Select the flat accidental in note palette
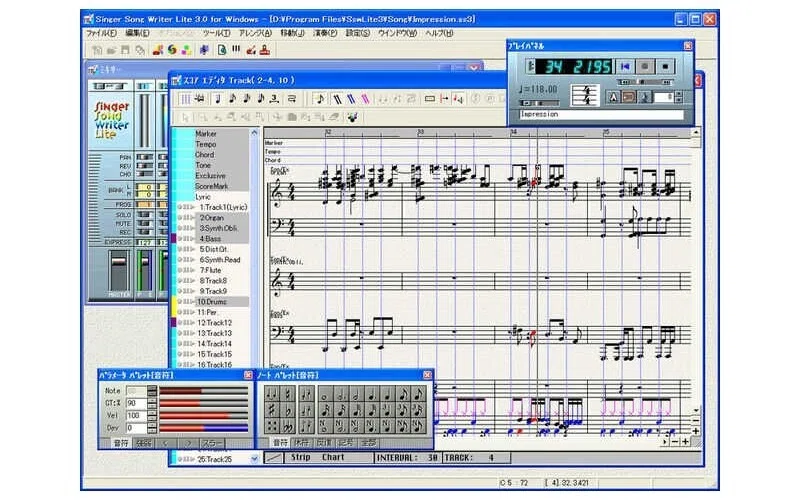This screenshot has width=800, height=500. [287, 410]
